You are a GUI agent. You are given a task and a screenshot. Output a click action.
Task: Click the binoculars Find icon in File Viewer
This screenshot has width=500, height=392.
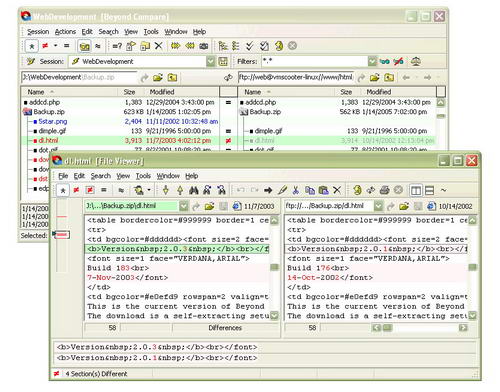click(194, 190)
